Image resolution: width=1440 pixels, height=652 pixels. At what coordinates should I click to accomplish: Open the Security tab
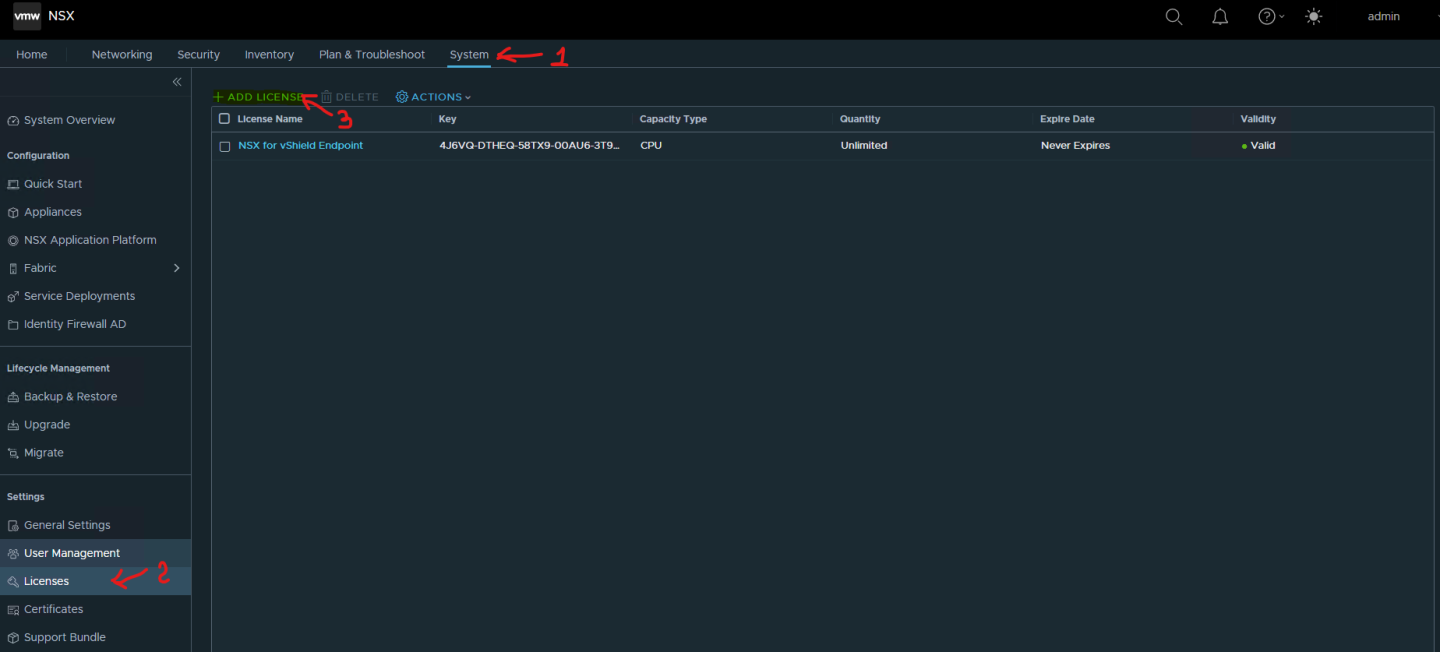(x=198, y=55)
